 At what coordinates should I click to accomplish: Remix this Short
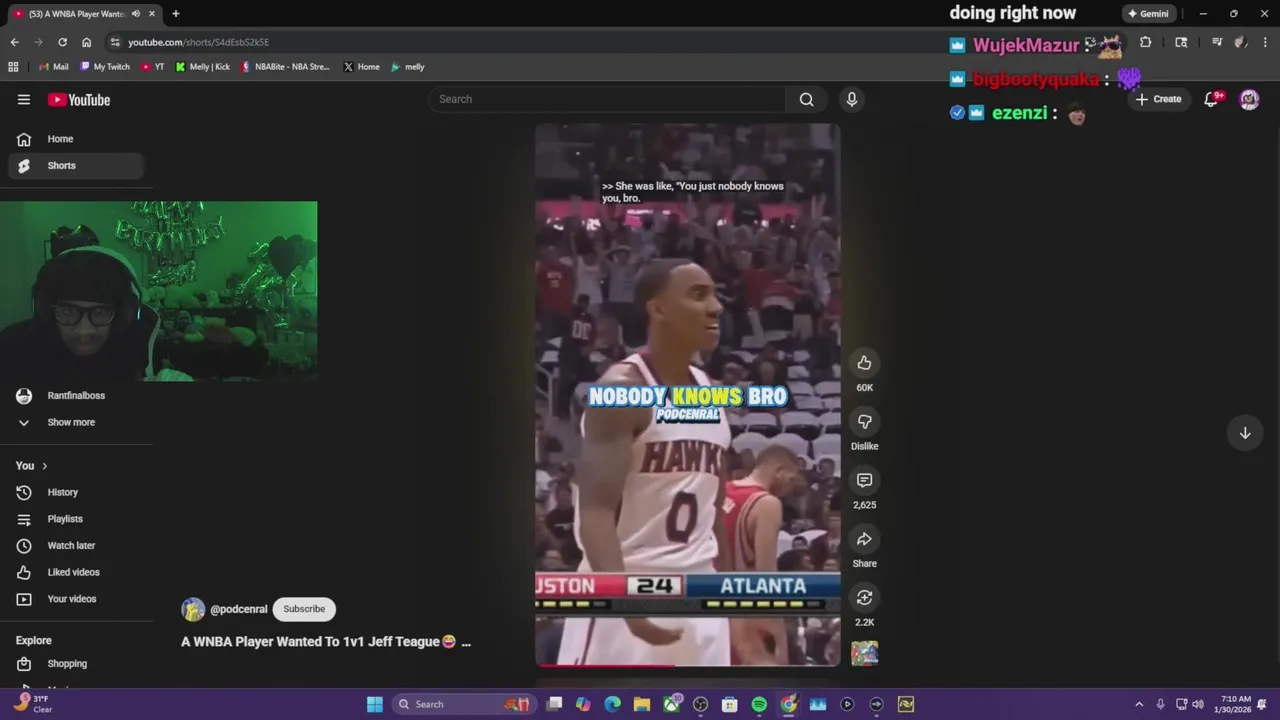click(864, 598)
